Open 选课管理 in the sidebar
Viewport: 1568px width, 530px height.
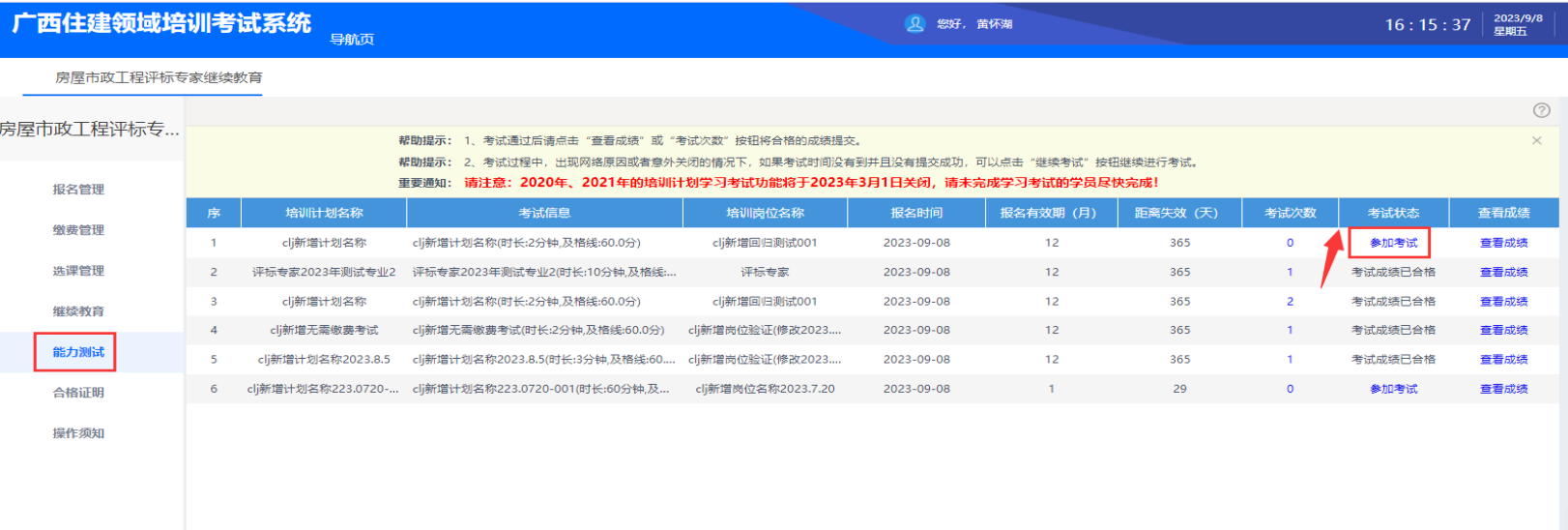click(78, 271)
